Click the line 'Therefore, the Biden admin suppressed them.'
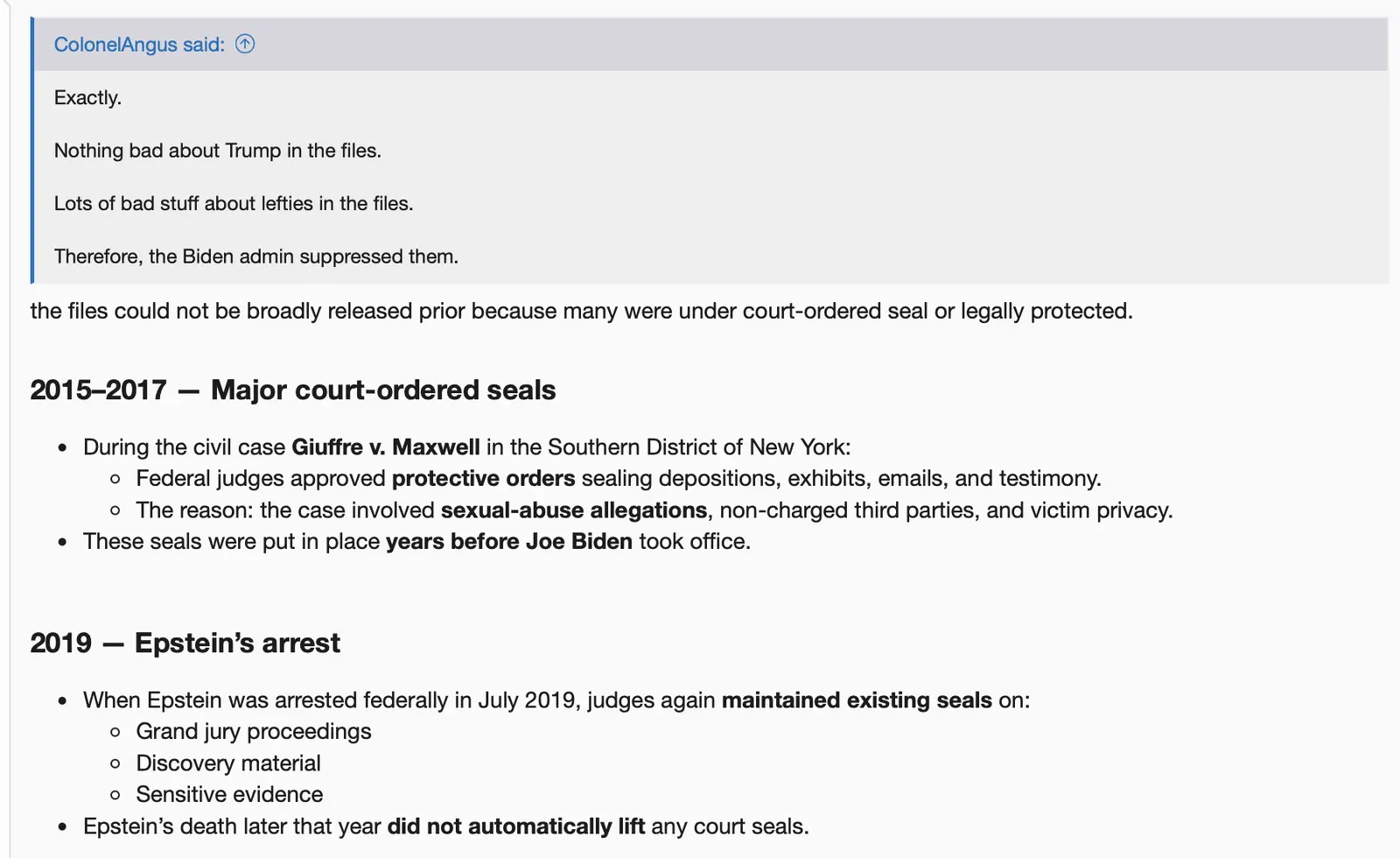The image size is (1400, 858). tap(256, 256)
